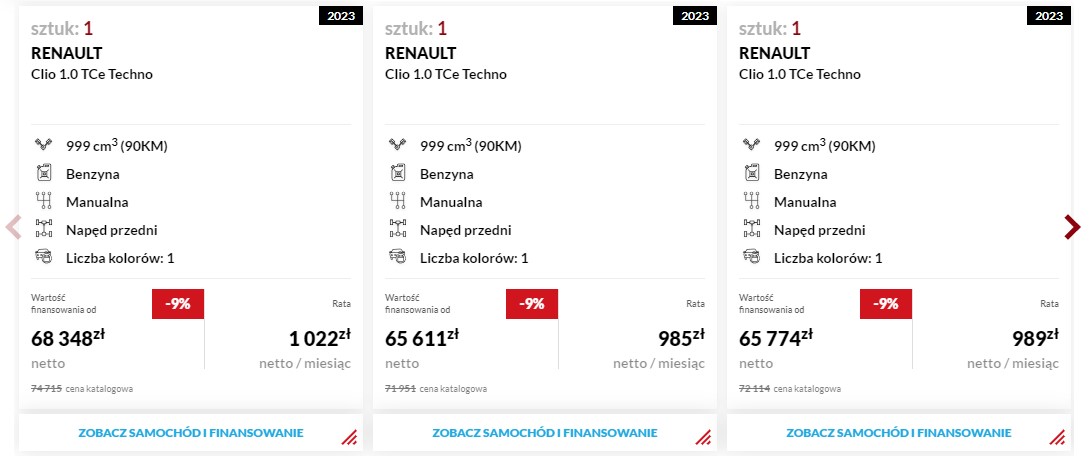Click front-wheel drive icon in the 68 348 zł card

tap(43, 229)
